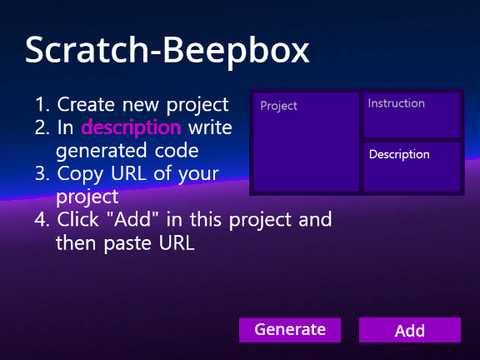Select the Description box in diagram

412,167
